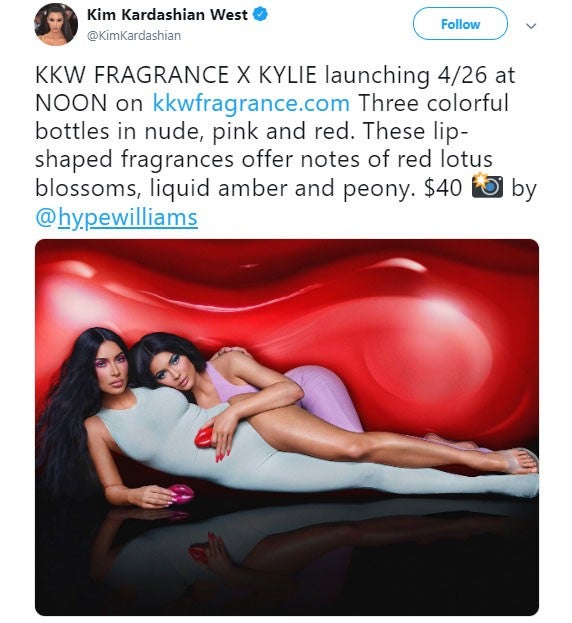This screenshot has width=572, height=623.
Task: Click the @KimKardashian handle
Action: coord(134,35)
